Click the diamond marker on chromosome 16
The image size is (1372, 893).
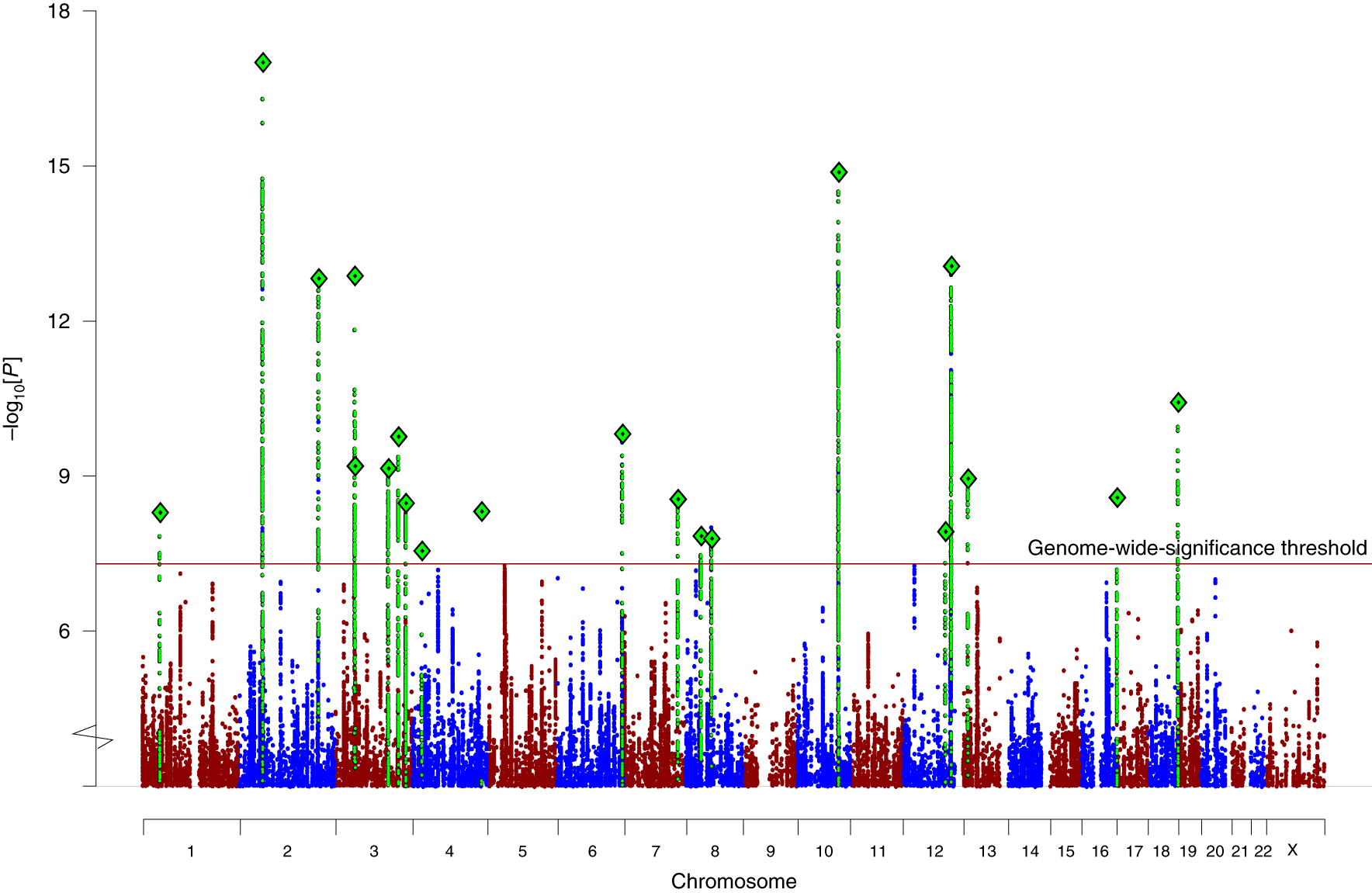pyautogui.click(x=1117, y=498)
